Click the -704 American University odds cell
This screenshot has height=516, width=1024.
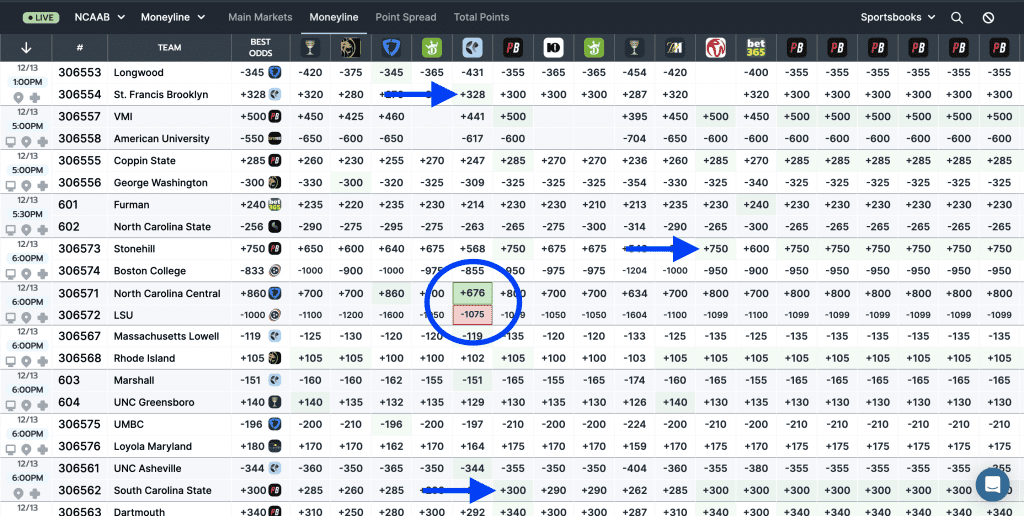tap(635, 138)
